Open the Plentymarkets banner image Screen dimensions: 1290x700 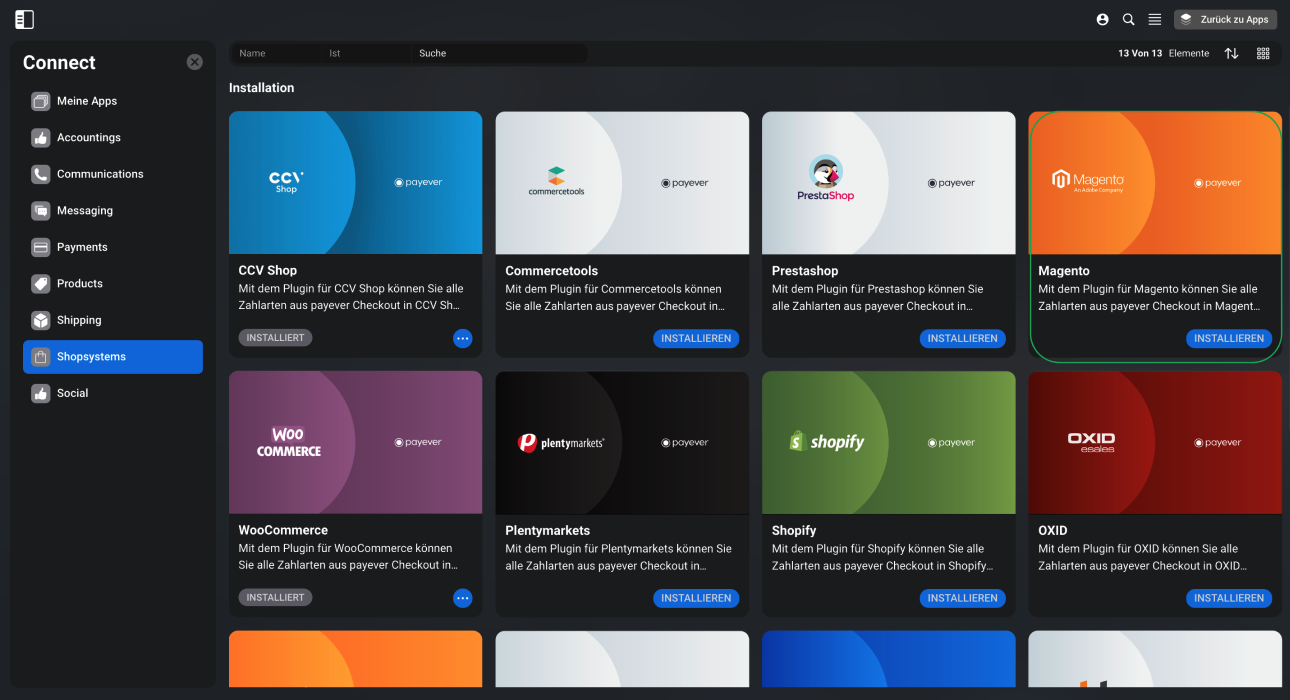pyautogui.click(x=622, y=442)
